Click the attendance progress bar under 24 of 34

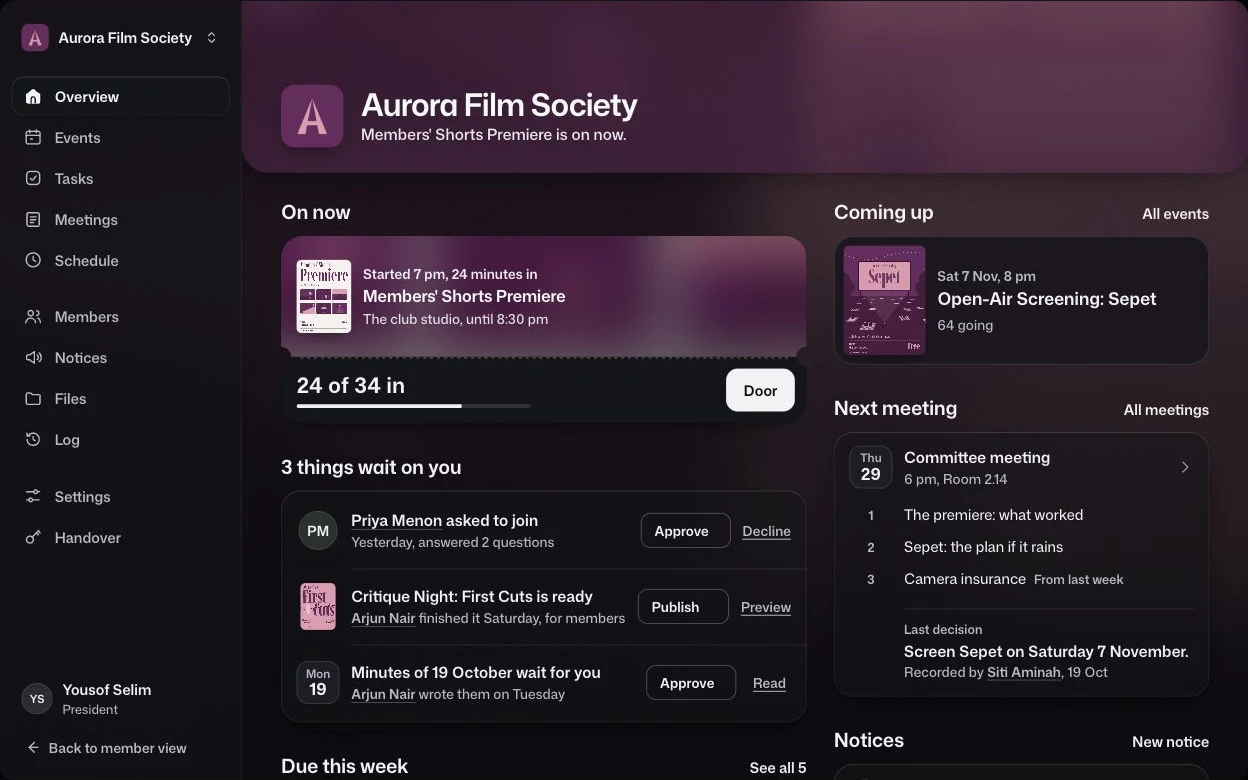[413, 406]
